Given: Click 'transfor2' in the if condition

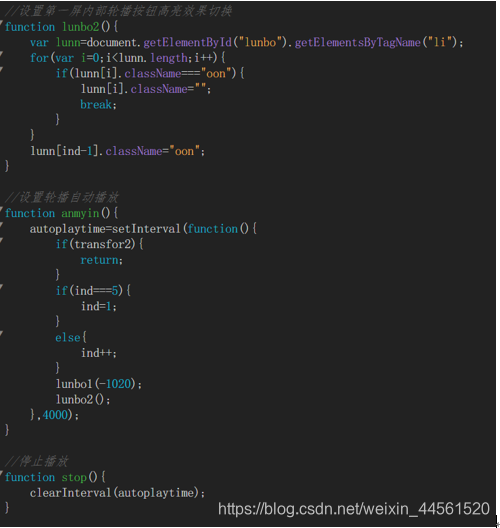Looking at the screenshot, I should tap(102, 244).
